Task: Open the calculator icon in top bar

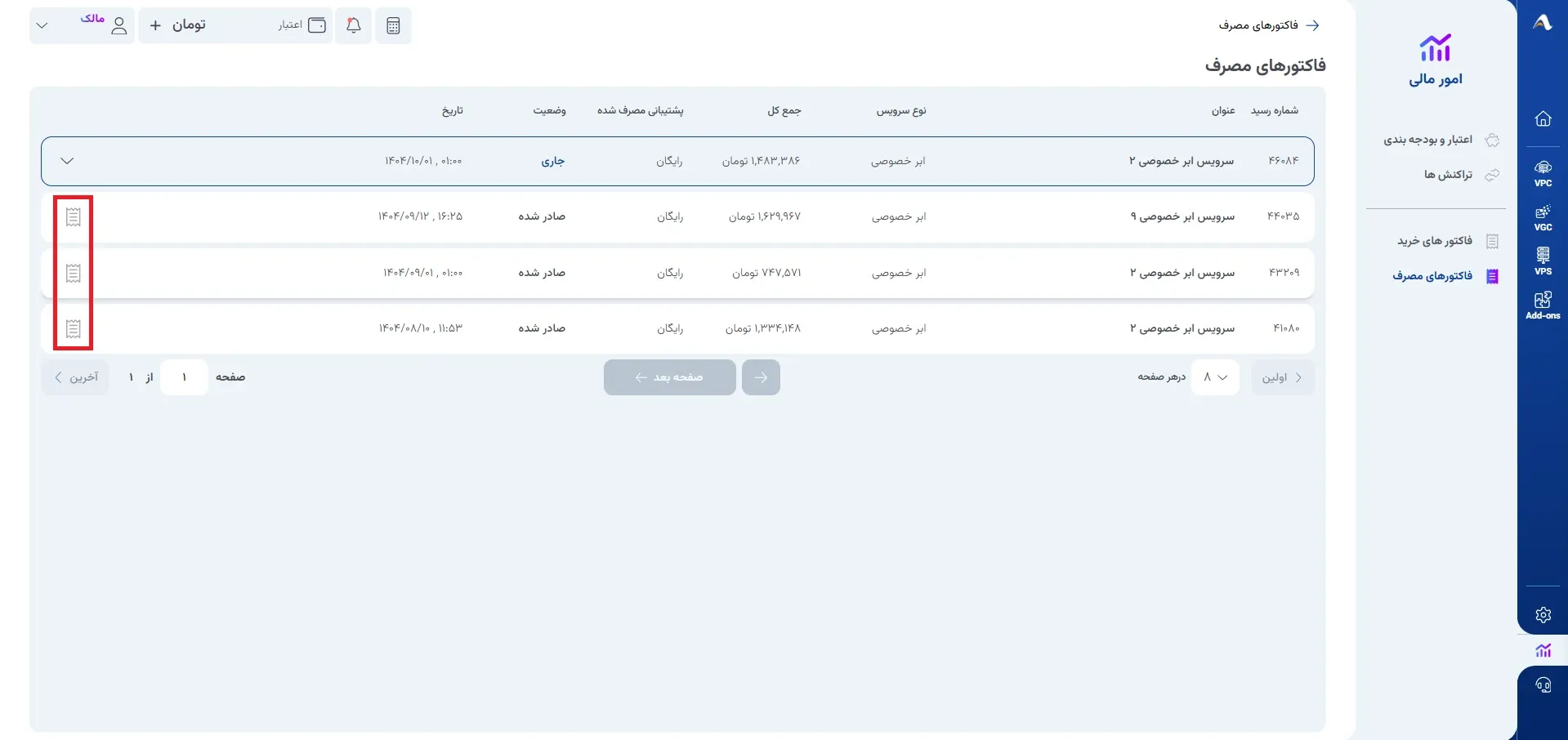Action: coord(393,25)
